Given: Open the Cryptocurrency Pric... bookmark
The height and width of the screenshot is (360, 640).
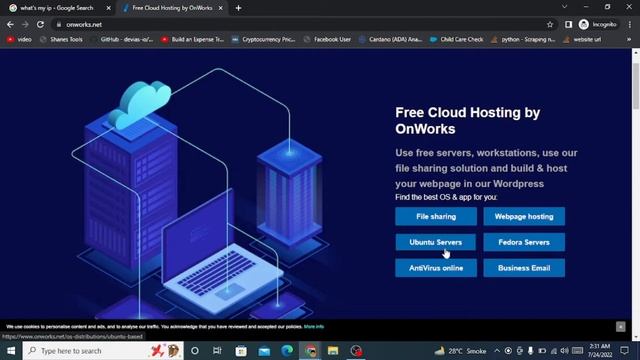Looking at the screenshot, I should point(264,40).
